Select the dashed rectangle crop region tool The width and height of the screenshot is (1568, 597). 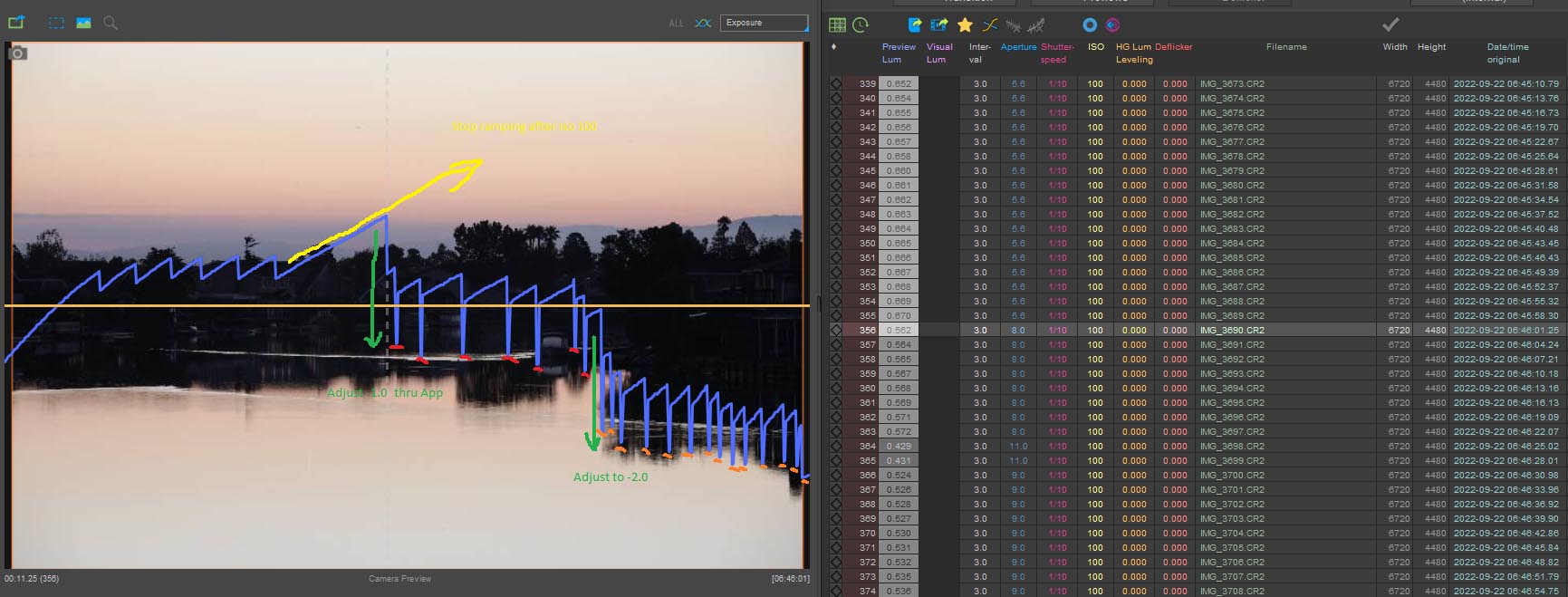pos(56,23)
